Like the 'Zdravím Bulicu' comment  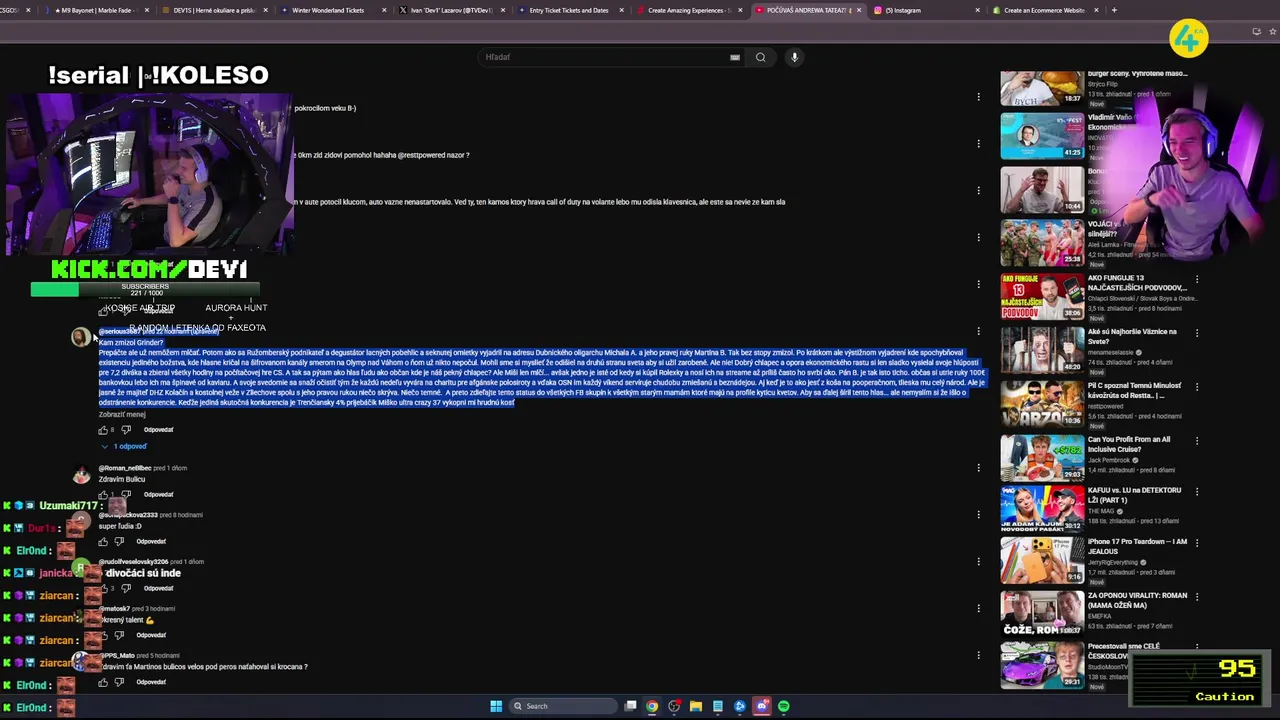click(103, 495)
